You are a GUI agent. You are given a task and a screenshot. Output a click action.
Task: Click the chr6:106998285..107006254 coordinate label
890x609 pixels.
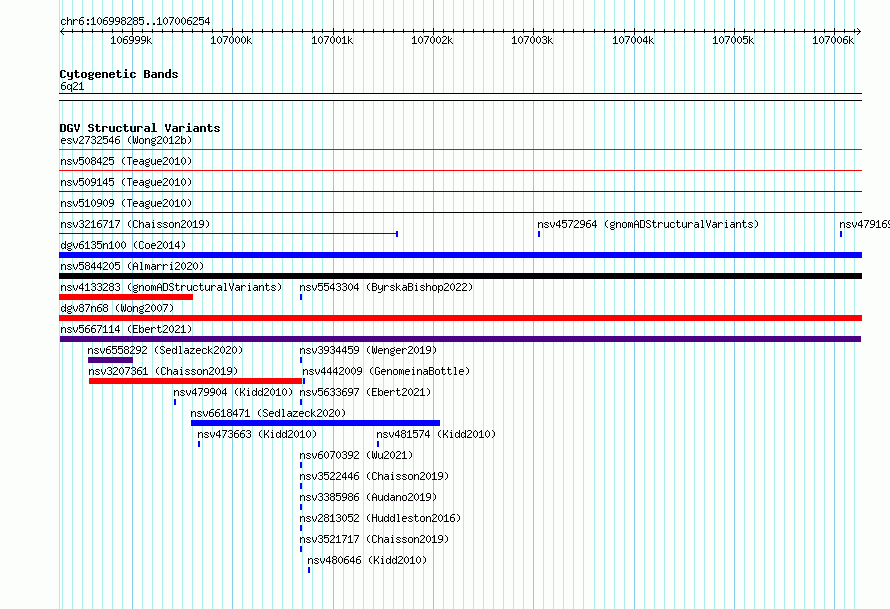tap(135, 21)
